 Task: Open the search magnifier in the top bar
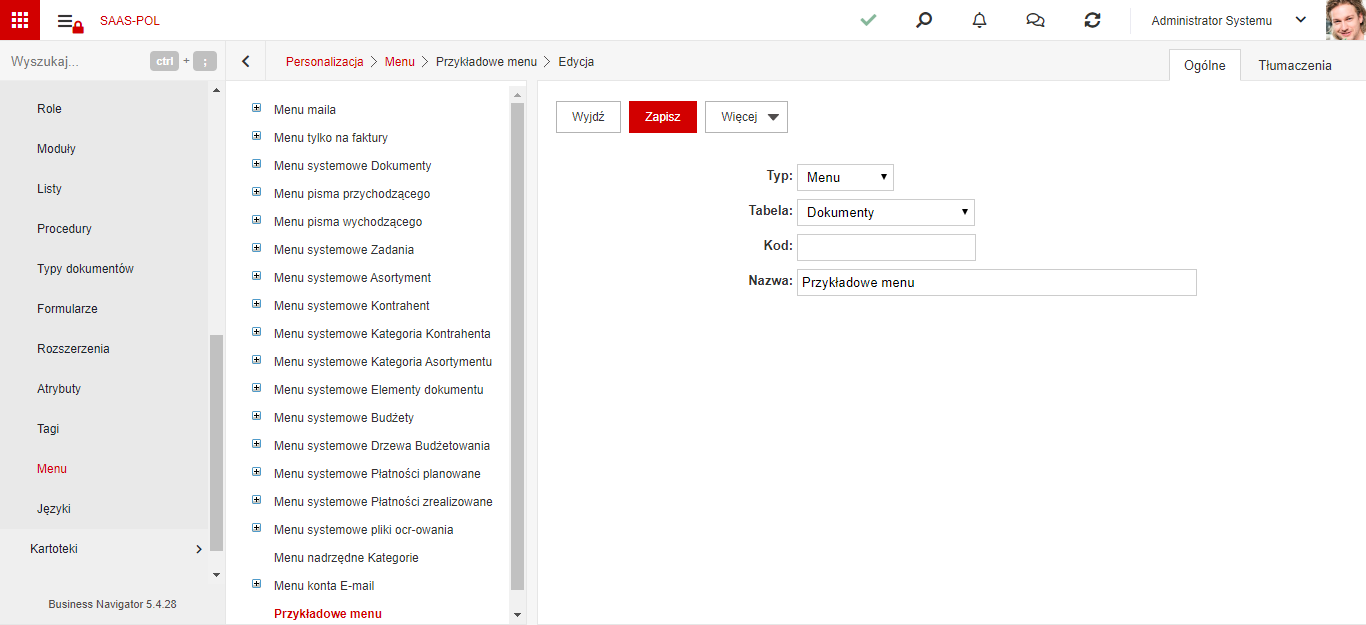(924, 20)
